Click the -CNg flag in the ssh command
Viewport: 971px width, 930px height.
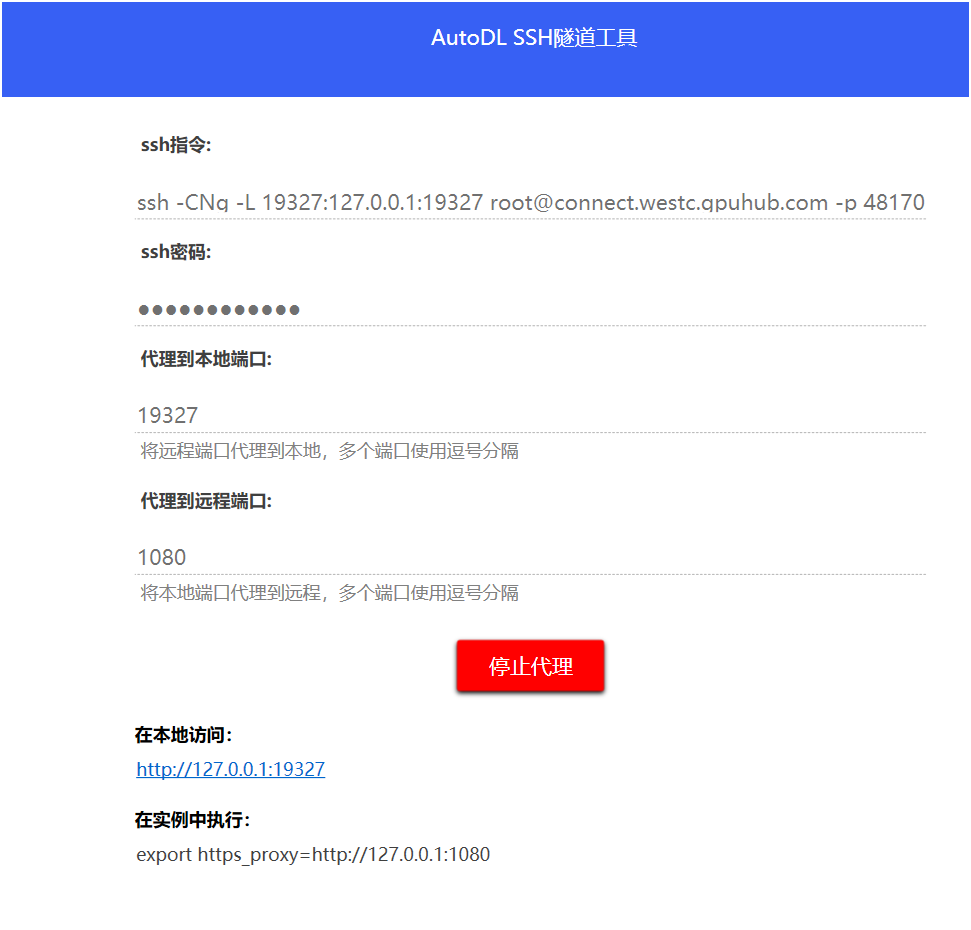point(203,202)
